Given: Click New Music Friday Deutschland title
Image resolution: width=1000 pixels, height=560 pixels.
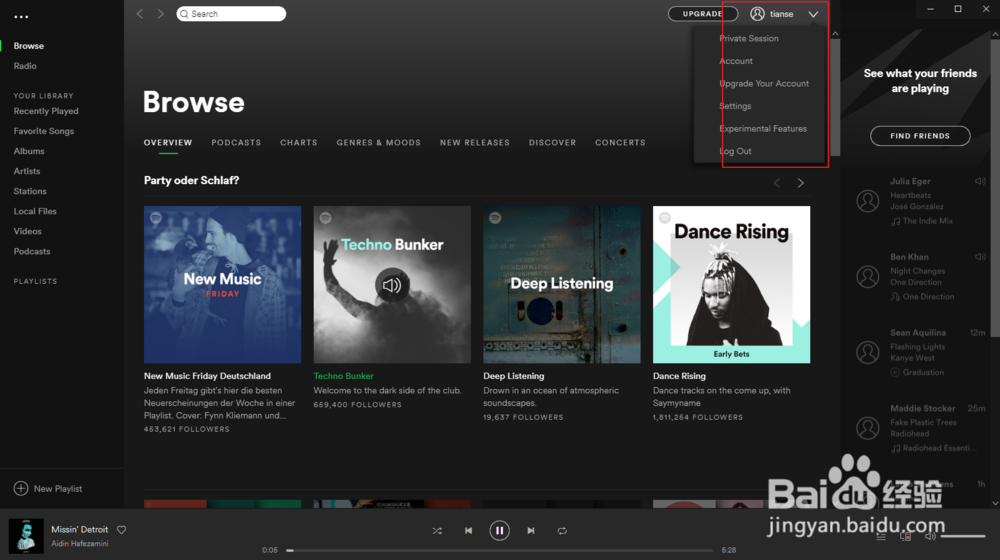Looking at the screenshot, I should 207,376.
